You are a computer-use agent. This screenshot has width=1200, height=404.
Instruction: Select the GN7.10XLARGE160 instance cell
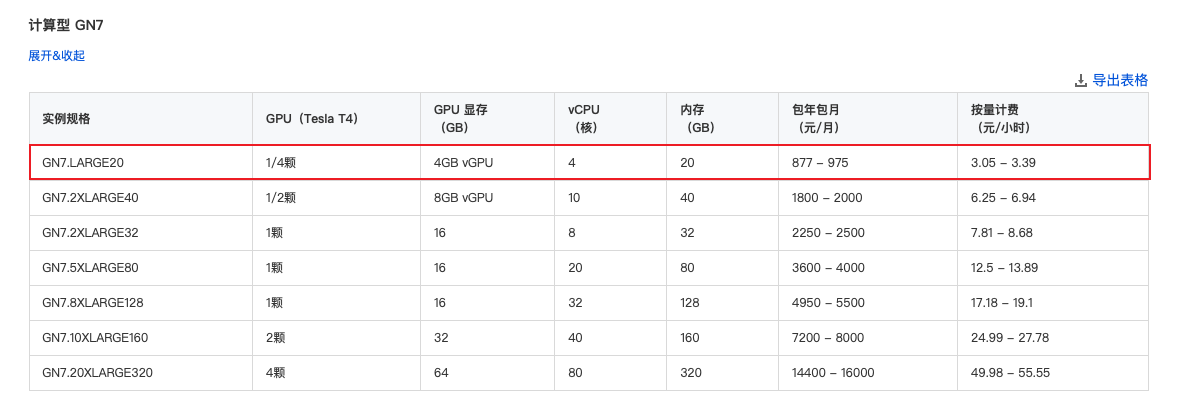point(95,338)
